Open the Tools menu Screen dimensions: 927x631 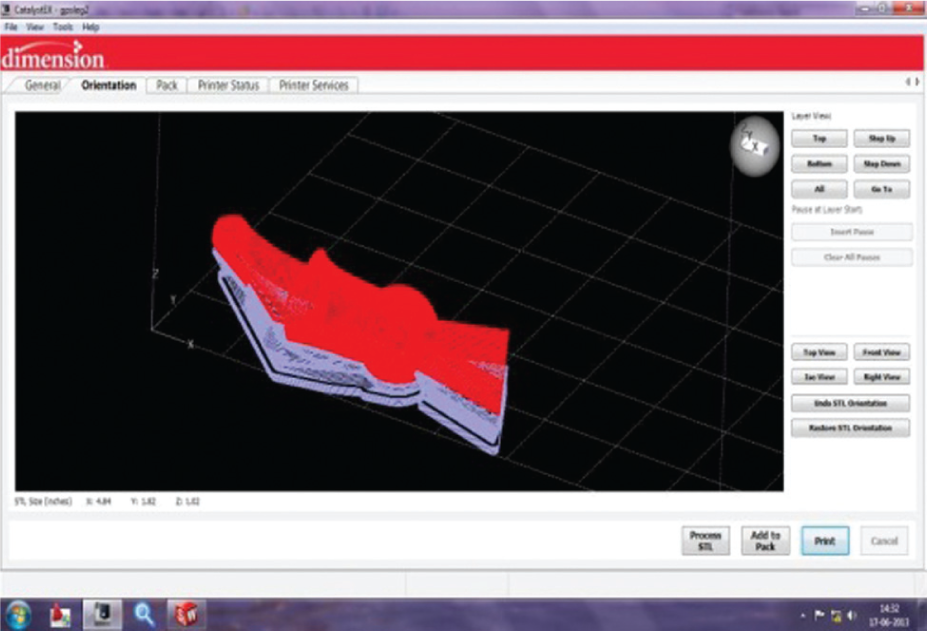[x=62, y=27]
